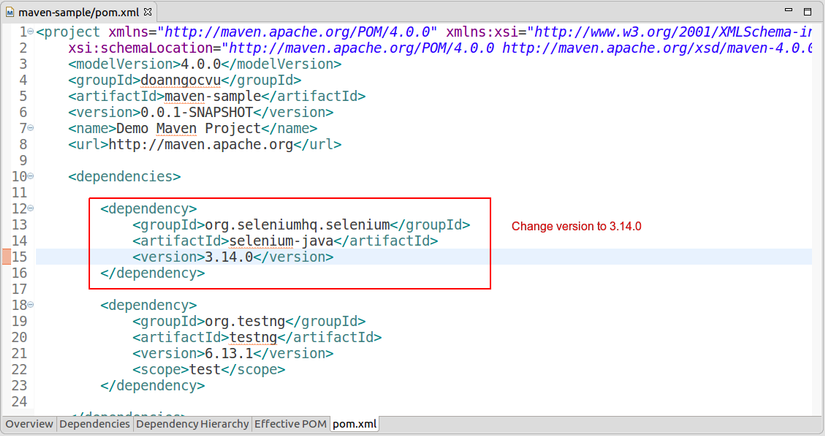Collapse the selenium dependency at line 12
The image size is (825, 436).
[x=31, y=209]
